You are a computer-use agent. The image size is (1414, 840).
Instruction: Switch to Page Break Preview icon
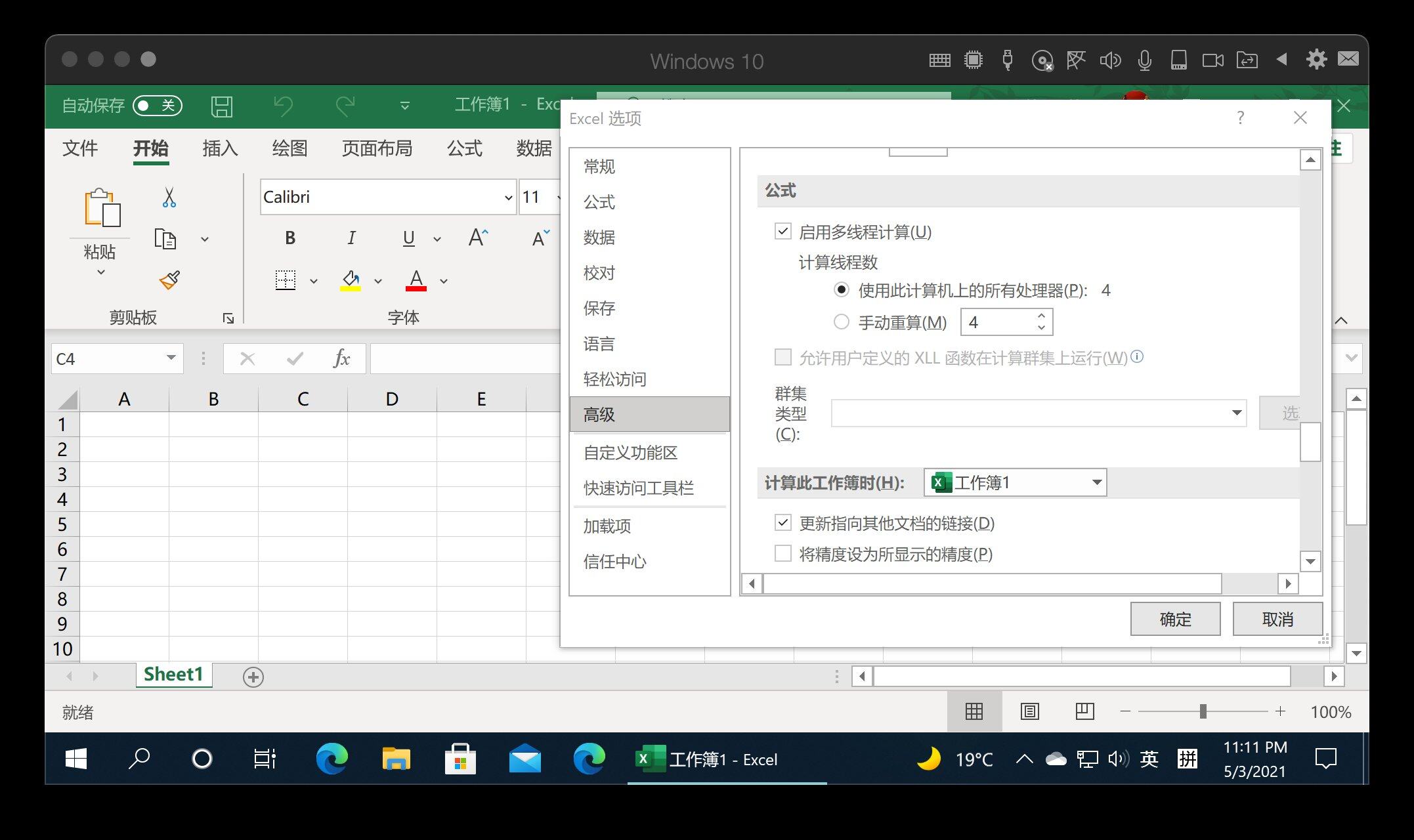(1084, 711)
